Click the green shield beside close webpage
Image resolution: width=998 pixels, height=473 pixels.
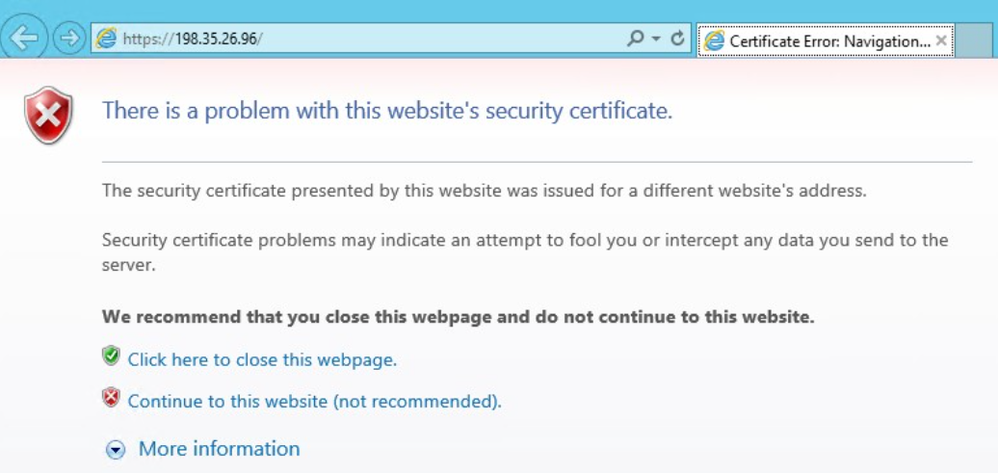(111, 356)
